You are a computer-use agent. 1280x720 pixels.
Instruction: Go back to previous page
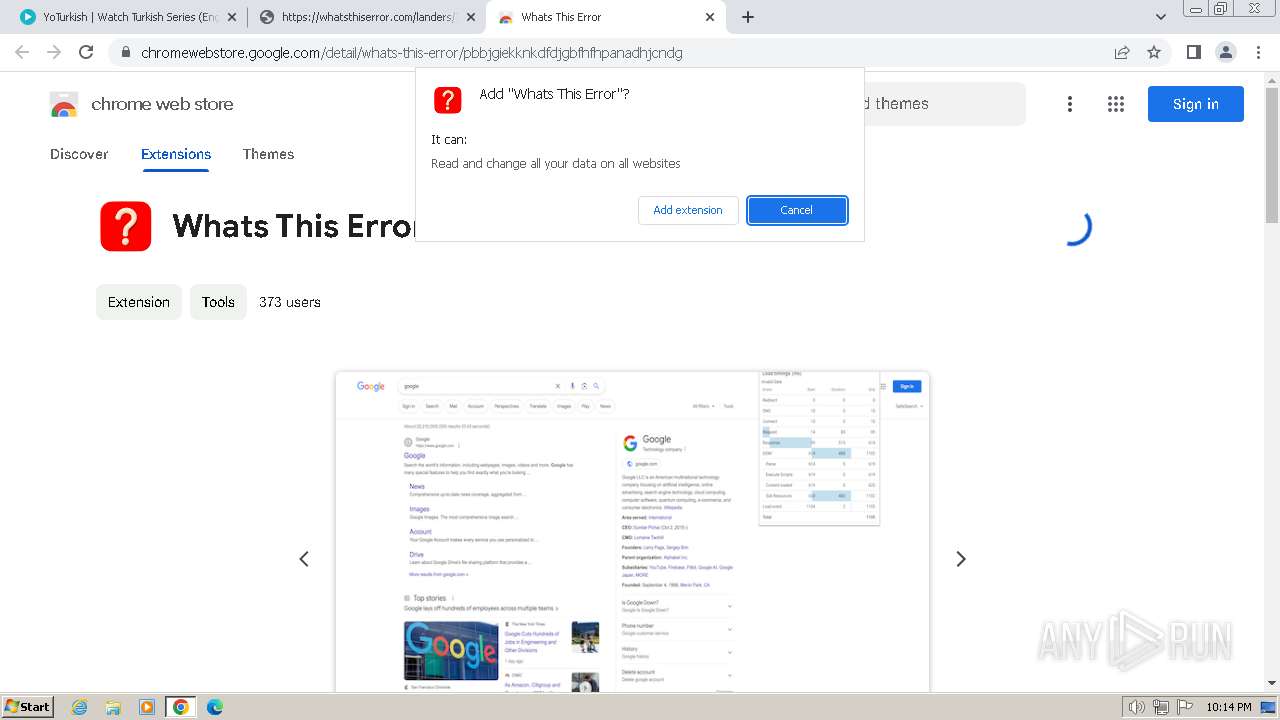pos(22,52)
